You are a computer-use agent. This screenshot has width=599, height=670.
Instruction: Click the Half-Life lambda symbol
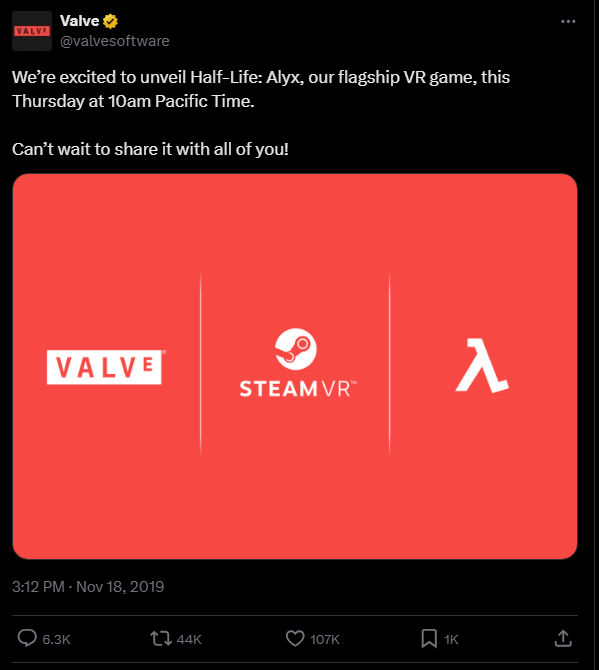pos(482,365)
